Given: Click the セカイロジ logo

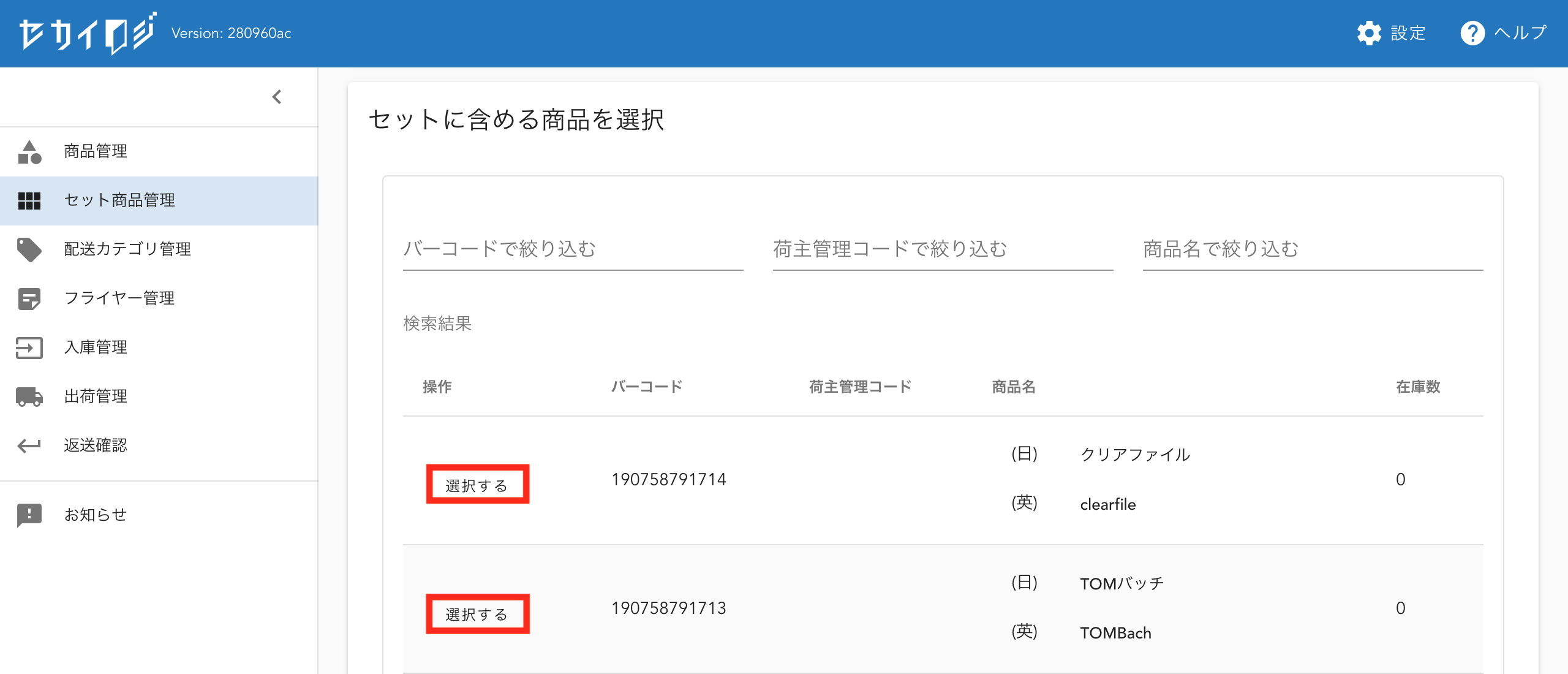Looking at the screenshot, I should tap(88, 33).
